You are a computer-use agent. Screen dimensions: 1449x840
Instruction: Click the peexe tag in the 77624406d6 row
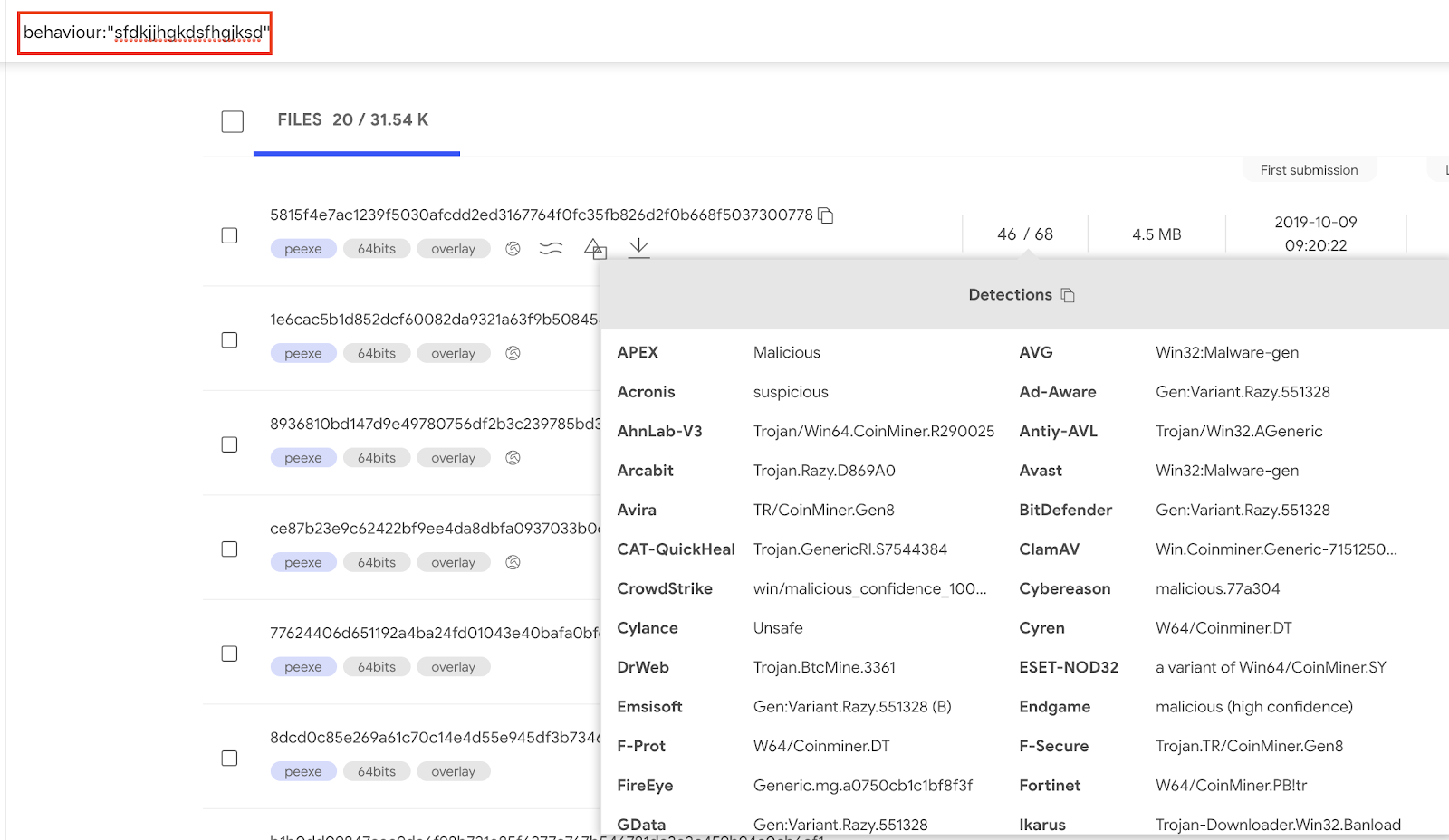click(x=303, y=667)
